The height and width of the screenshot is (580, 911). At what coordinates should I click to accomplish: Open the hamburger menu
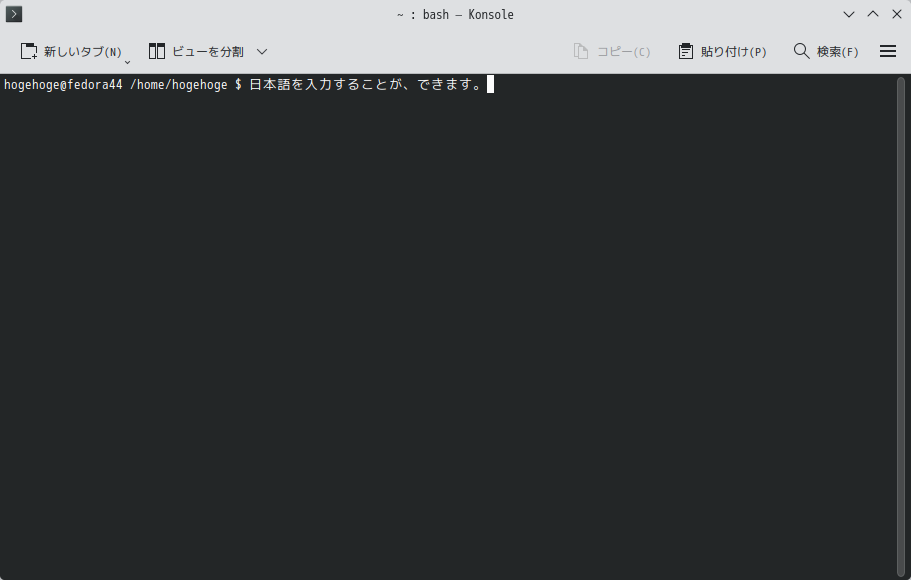point(888,52)
